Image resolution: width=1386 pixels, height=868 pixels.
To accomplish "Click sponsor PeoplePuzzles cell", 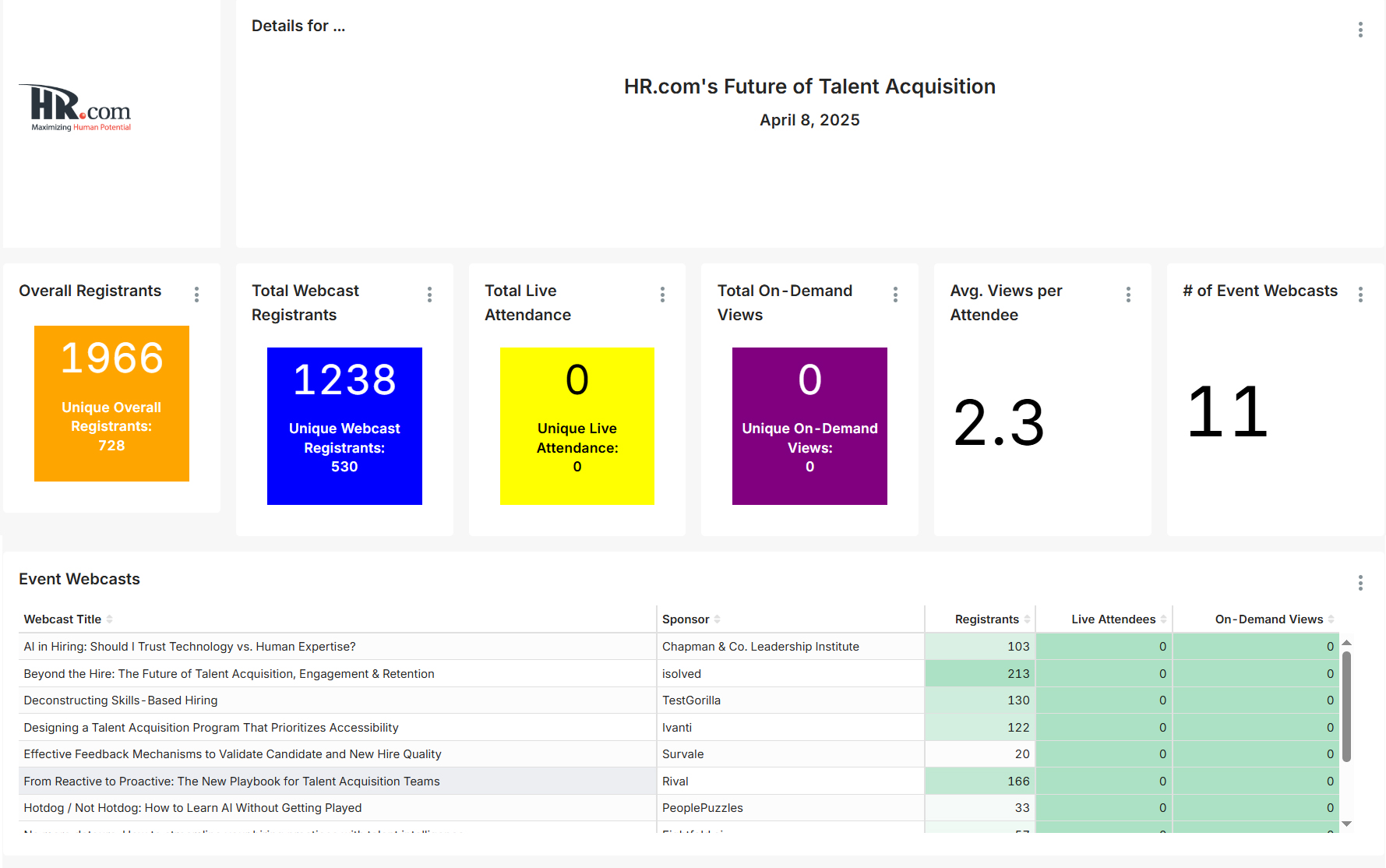I will click(791, 808).
